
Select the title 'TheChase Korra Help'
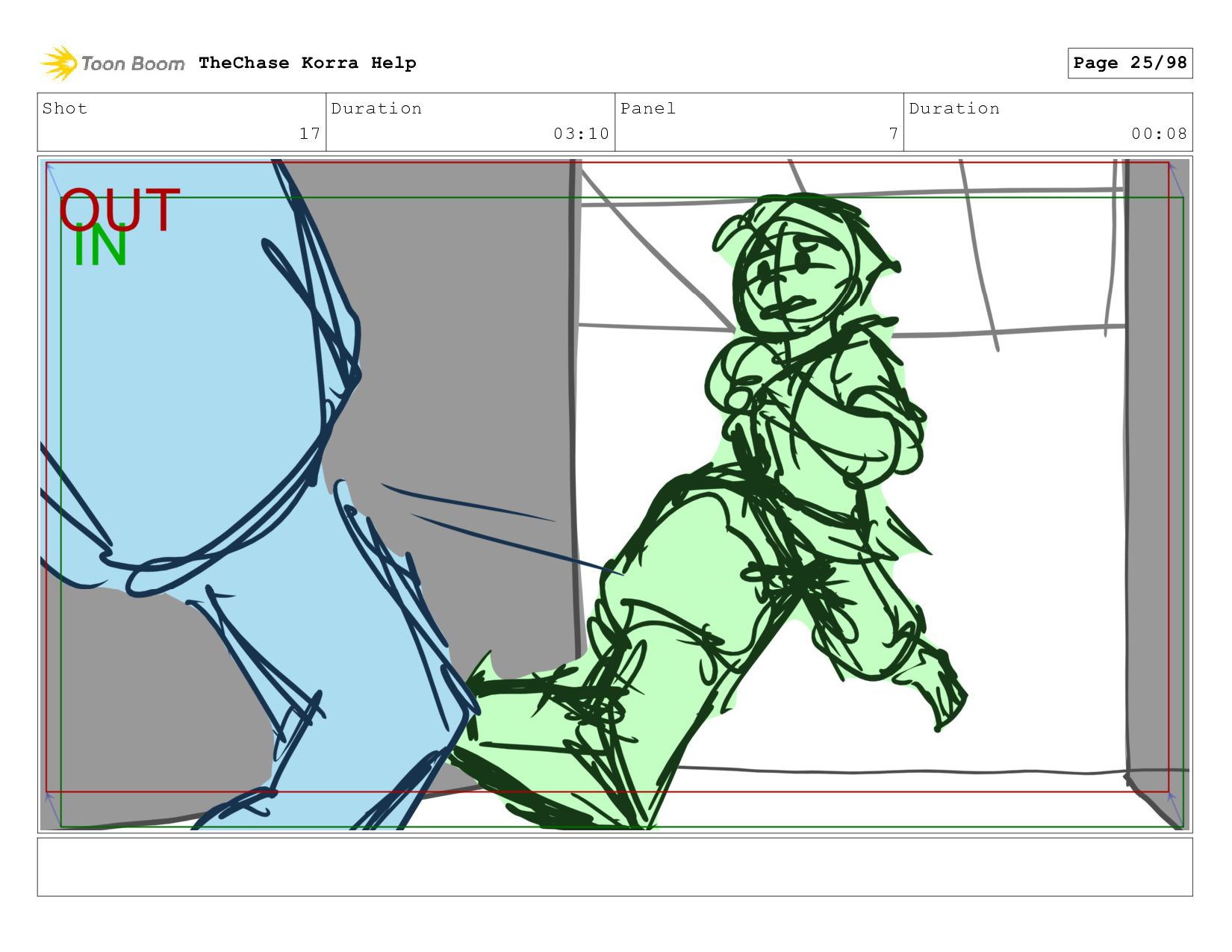(308, 63)
